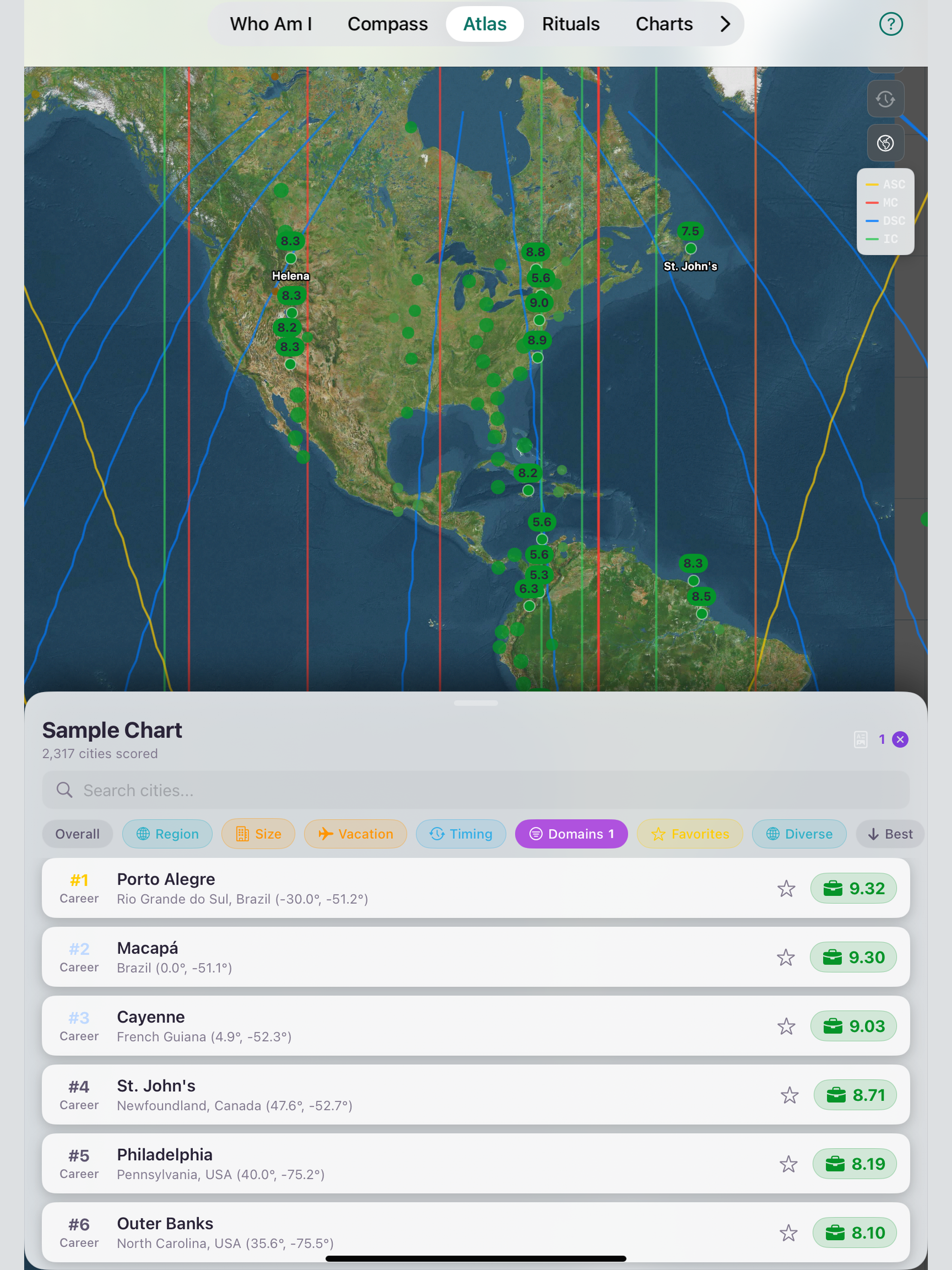Toggle the Vacation filter chip
Screen dimensions: 952x1270
click(356, 833)
